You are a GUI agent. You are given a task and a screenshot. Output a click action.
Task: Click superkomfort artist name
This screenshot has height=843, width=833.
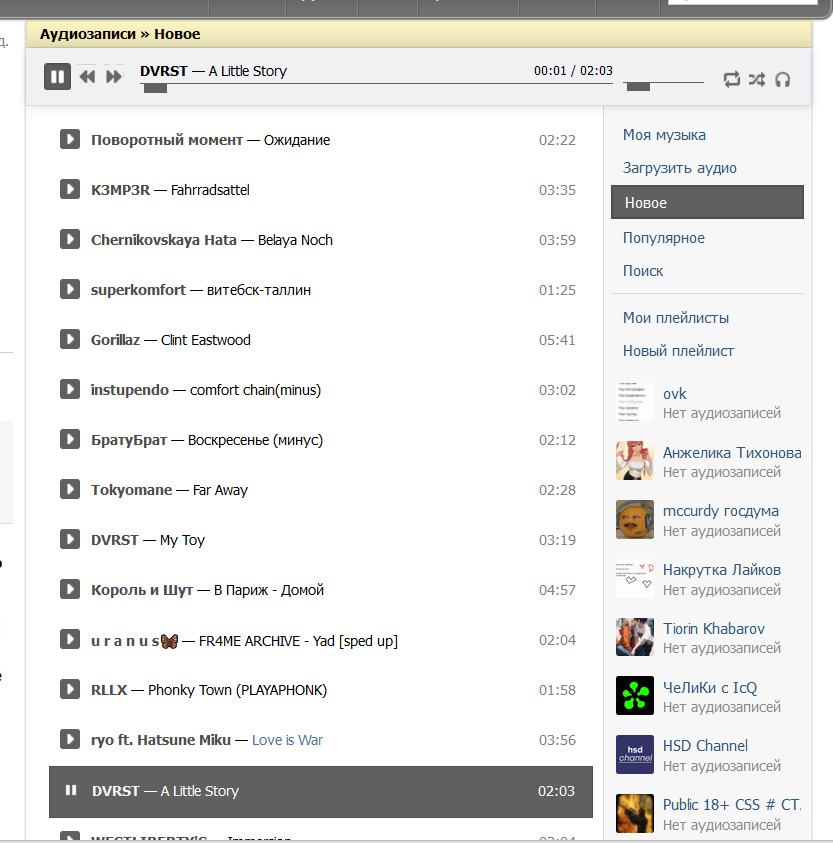click(138, 290)
